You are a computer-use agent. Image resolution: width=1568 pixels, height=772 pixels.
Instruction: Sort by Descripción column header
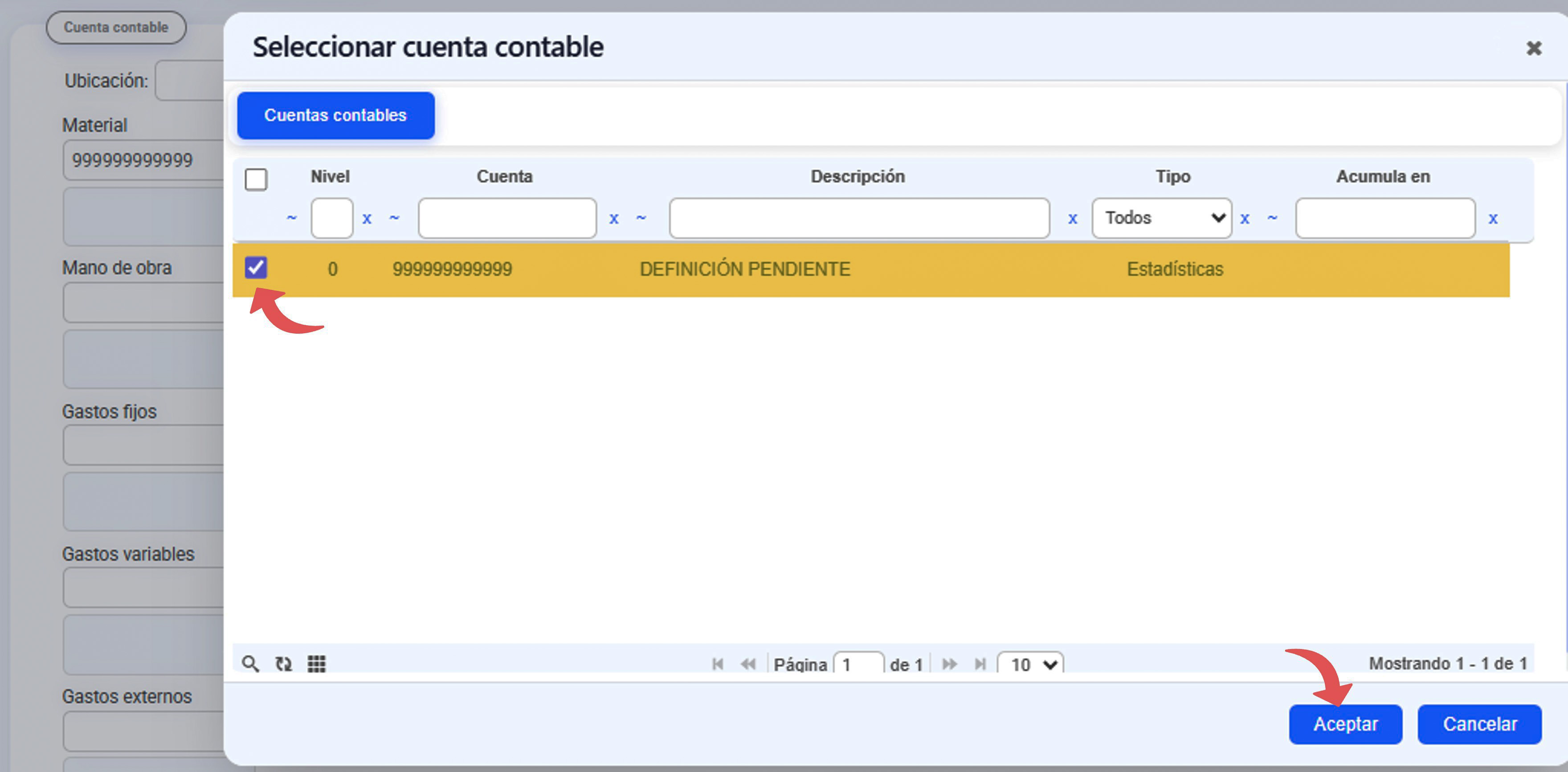857,176
